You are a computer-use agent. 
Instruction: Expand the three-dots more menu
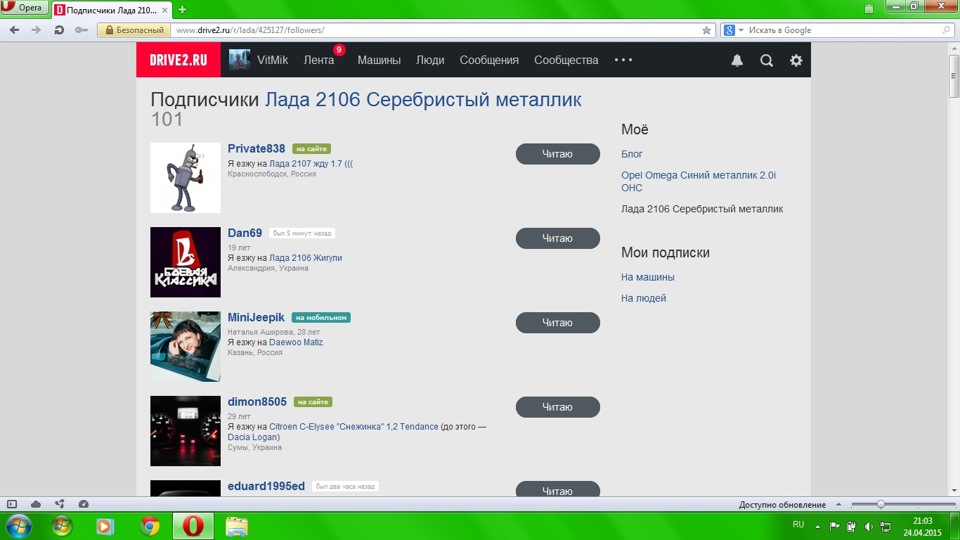623,60
